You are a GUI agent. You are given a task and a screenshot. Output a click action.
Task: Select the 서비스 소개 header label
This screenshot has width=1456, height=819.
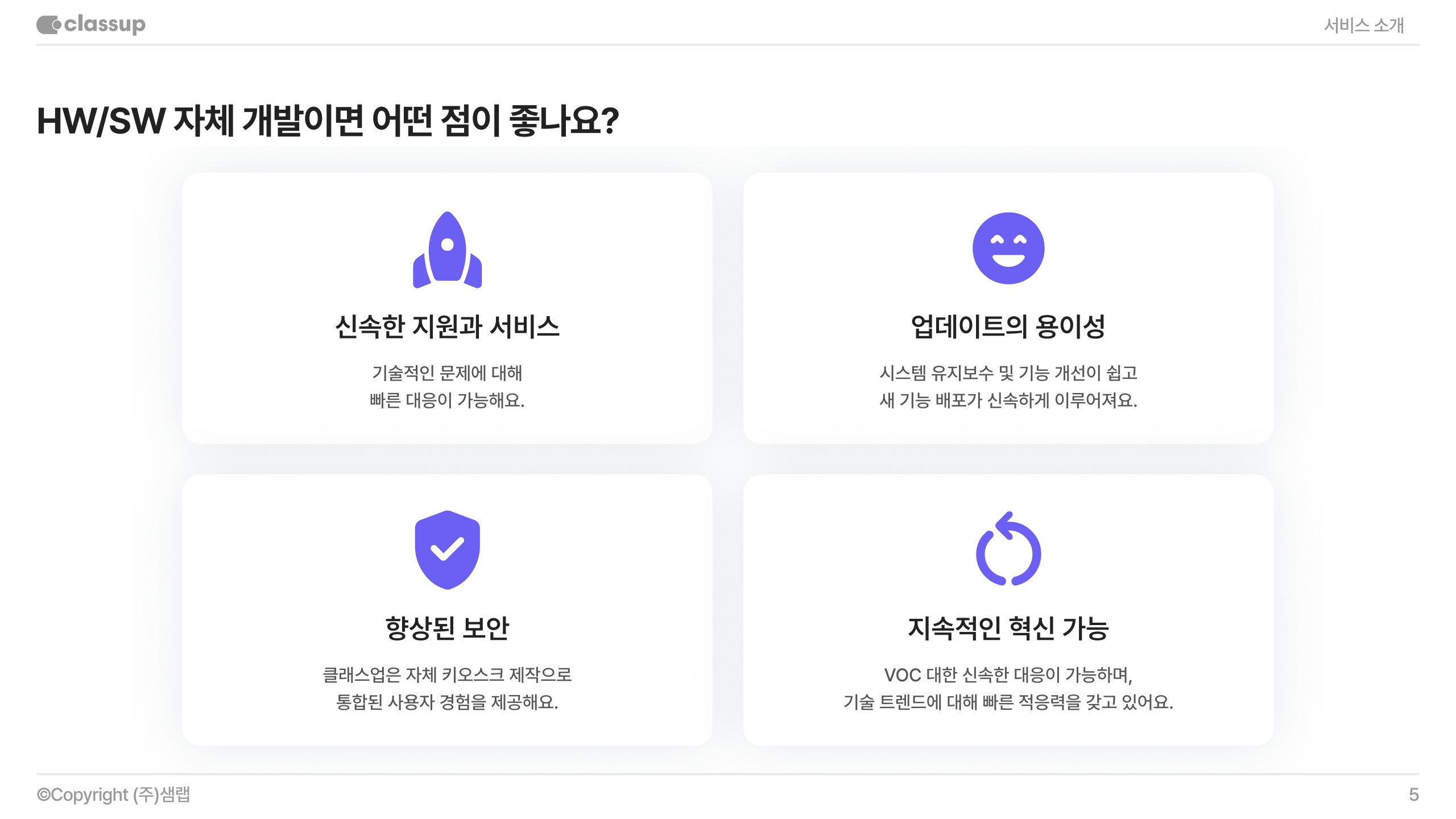(x=1363, y=25)
